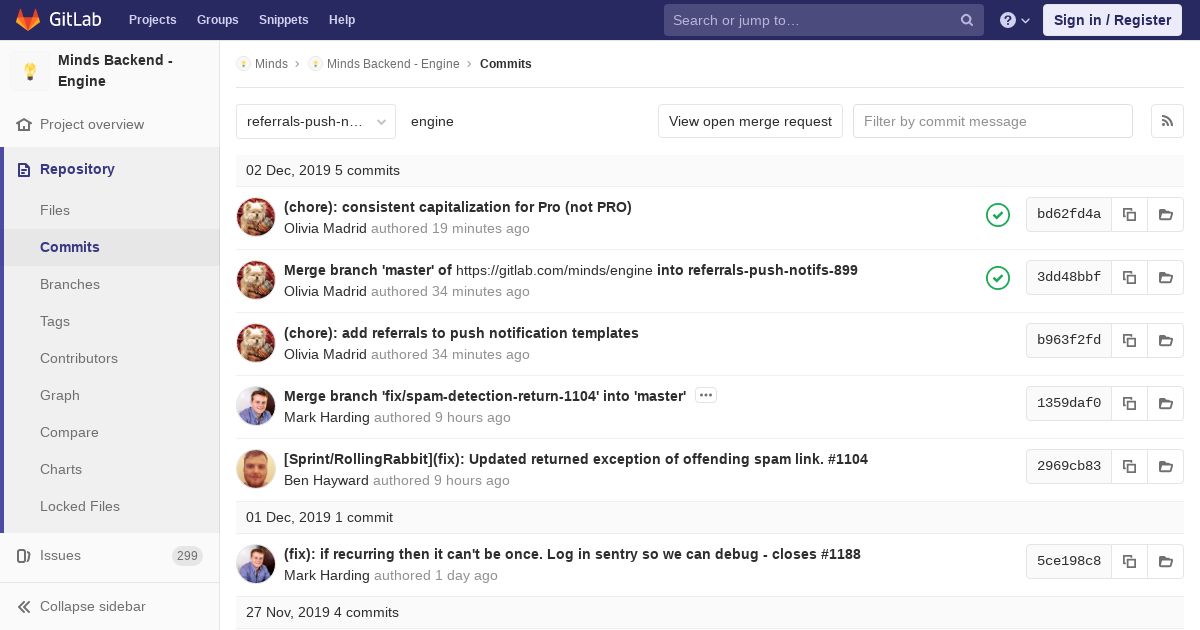Browse files at commit 5ce198c8
Screen dimensions: 1200x630
coord(1166,561)
